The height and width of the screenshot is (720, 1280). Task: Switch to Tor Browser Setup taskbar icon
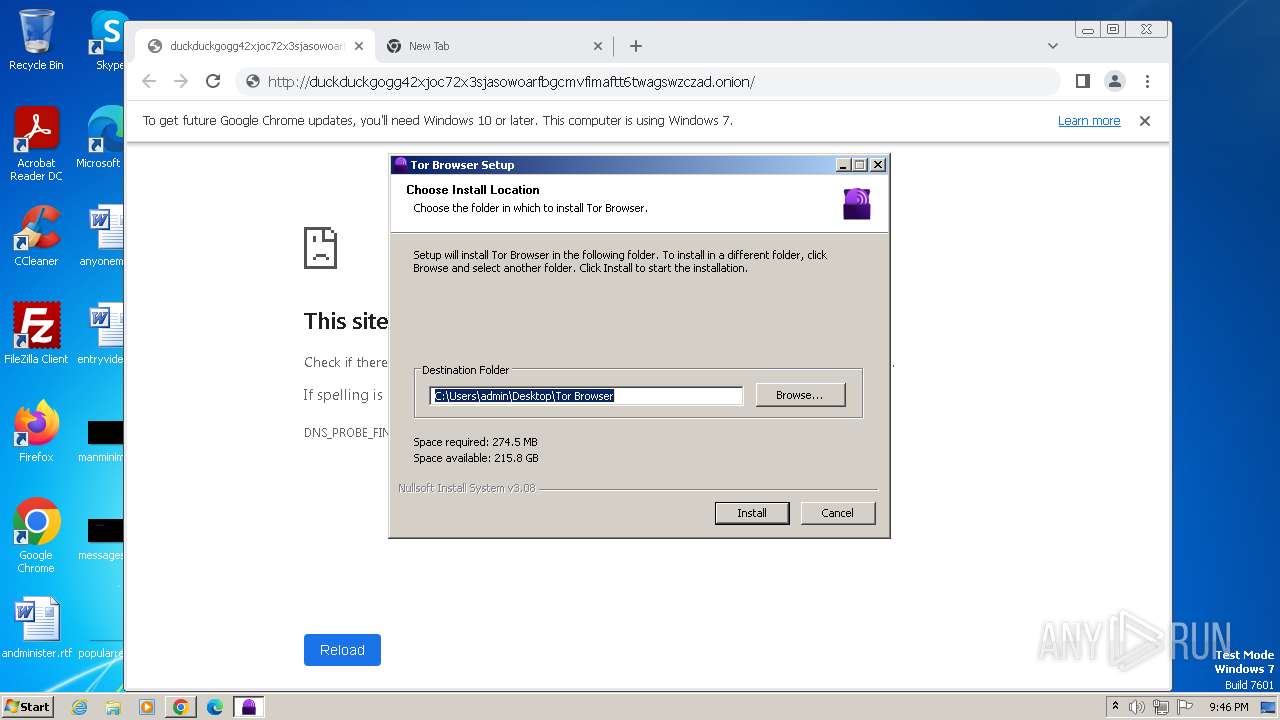(x=249, y=707)
